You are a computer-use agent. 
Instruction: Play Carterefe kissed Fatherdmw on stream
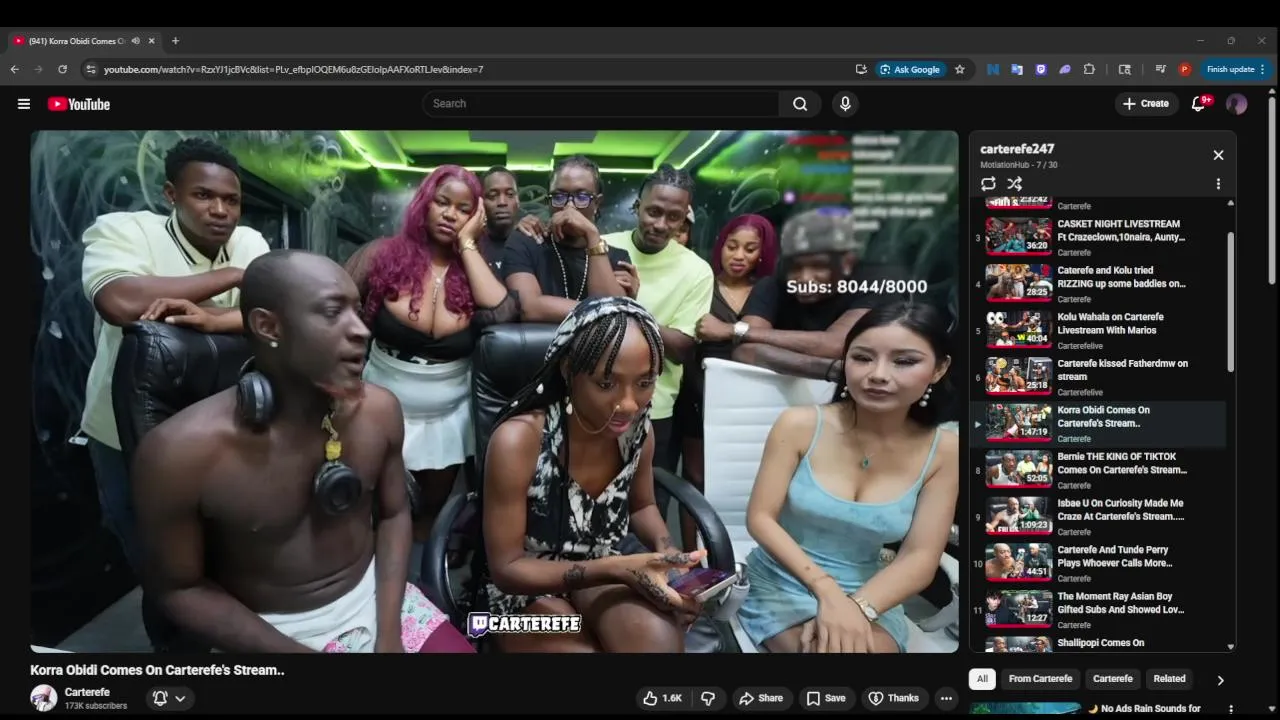[x=1097, y=378]
